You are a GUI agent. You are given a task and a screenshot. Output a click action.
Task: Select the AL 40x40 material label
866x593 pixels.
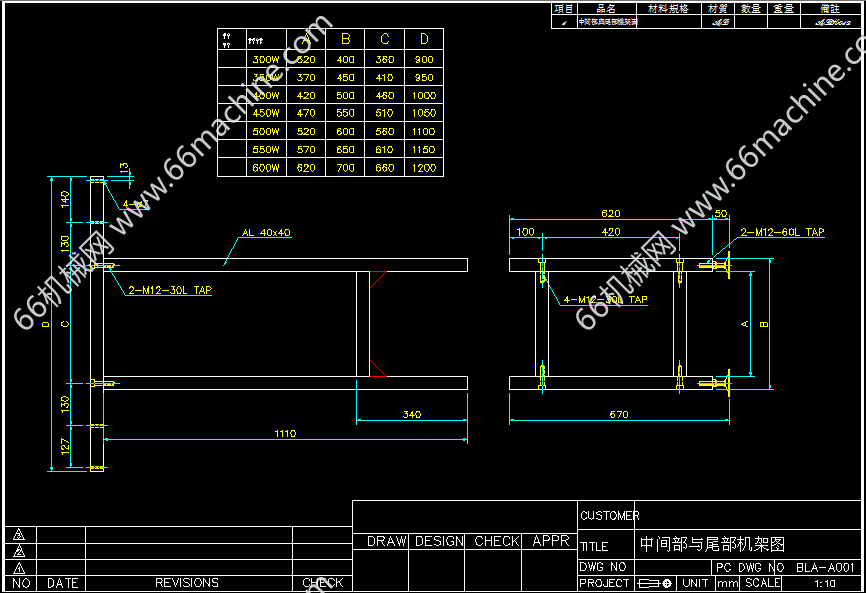[x=266, y=233]
